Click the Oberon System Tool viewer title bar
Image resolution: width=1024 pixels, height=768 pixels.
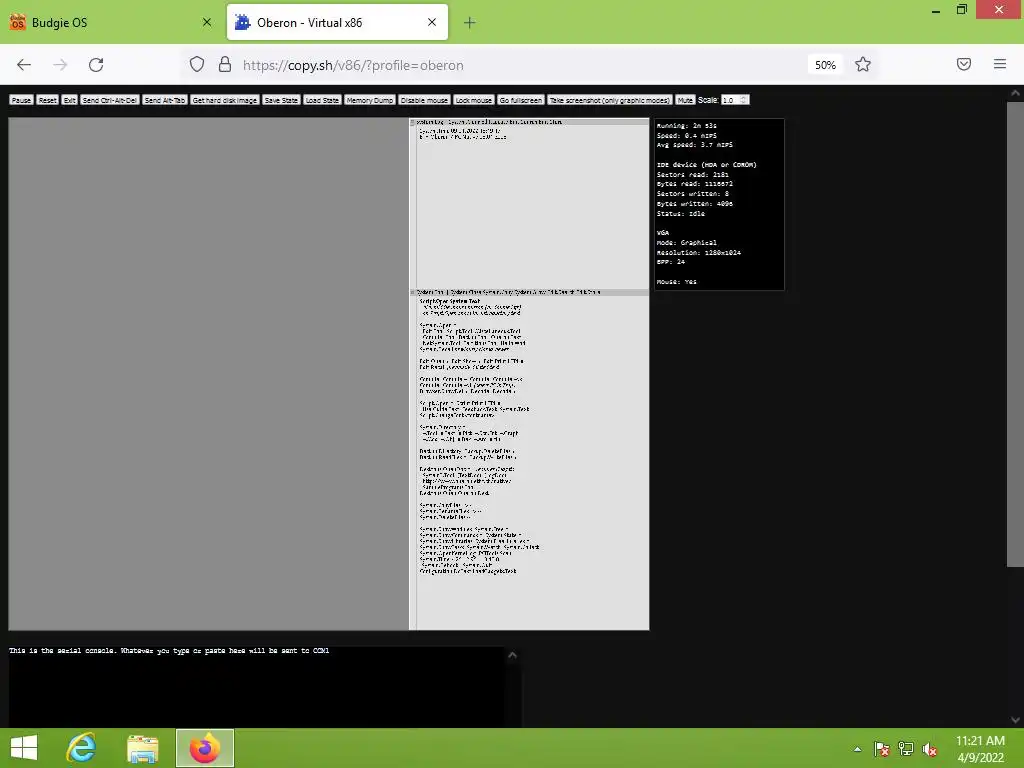[529, 292]
